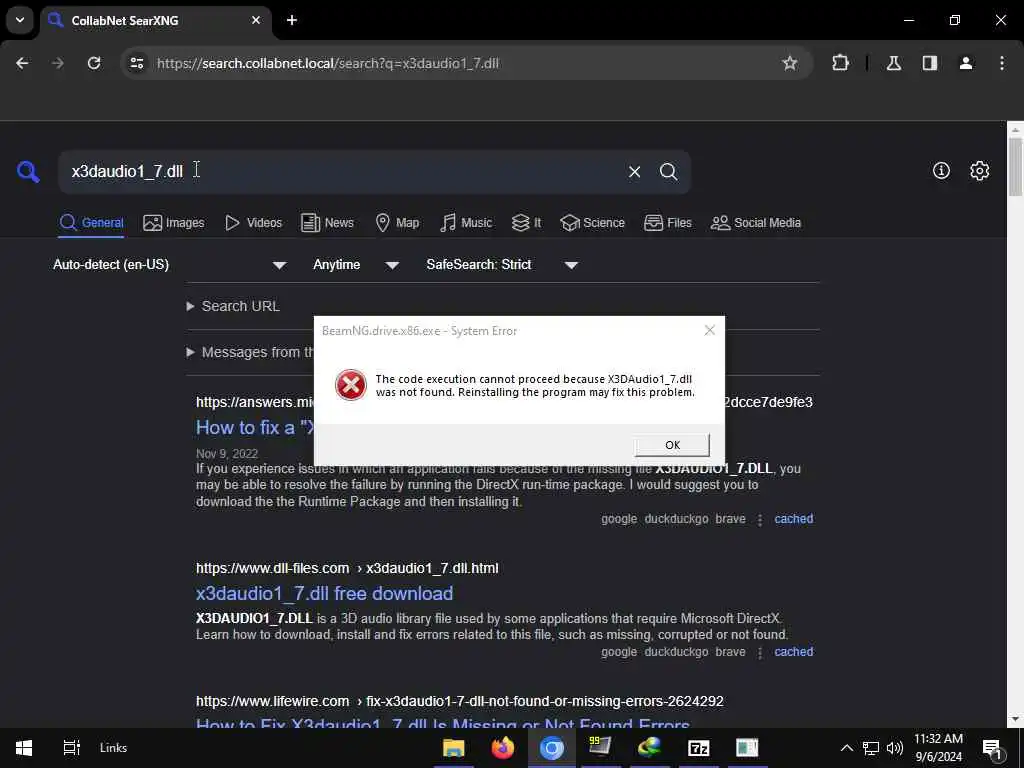Open the 7-Zip taskbar icon
Viewport: 1024px width, 768px height.
tap(698, 748)
